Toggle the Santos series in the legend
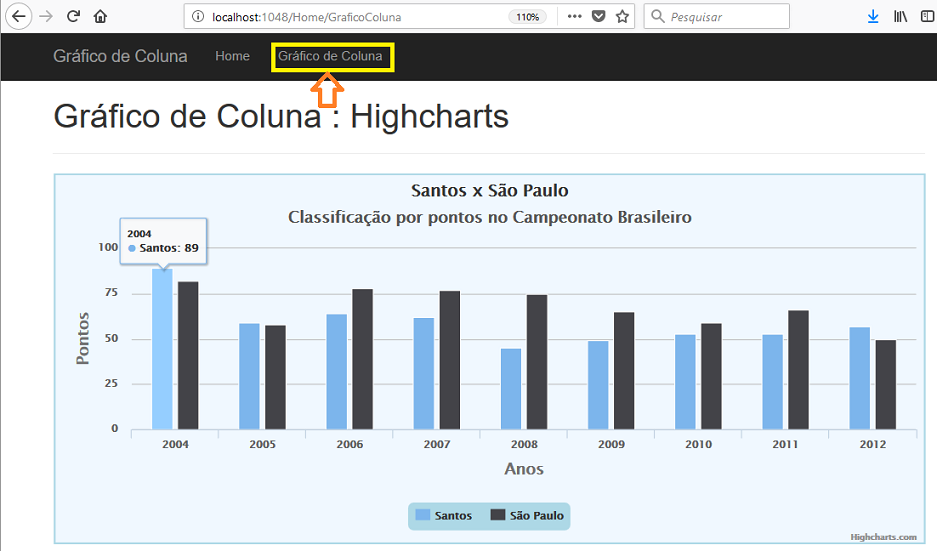The image size is (937, 551). click(x=443, y=515)
